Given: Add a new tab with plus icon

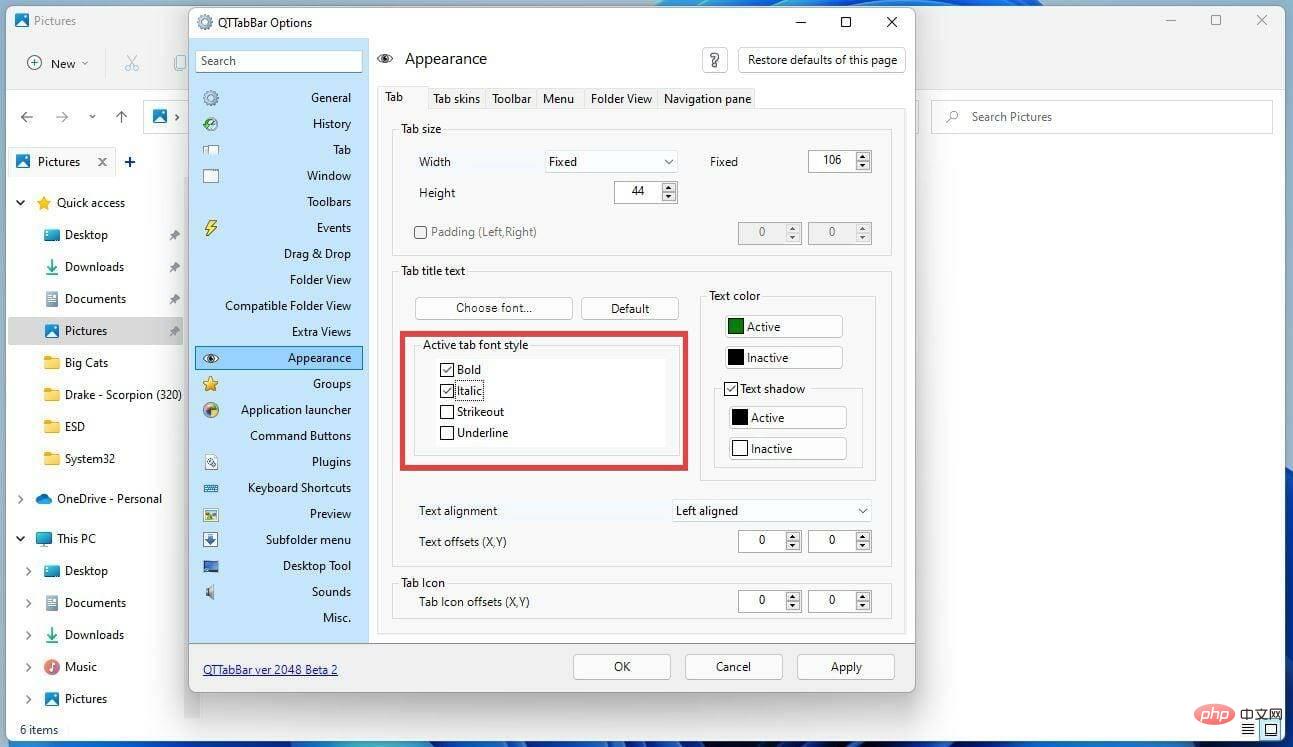Looking at the screenshot, I should pos(130,162).
